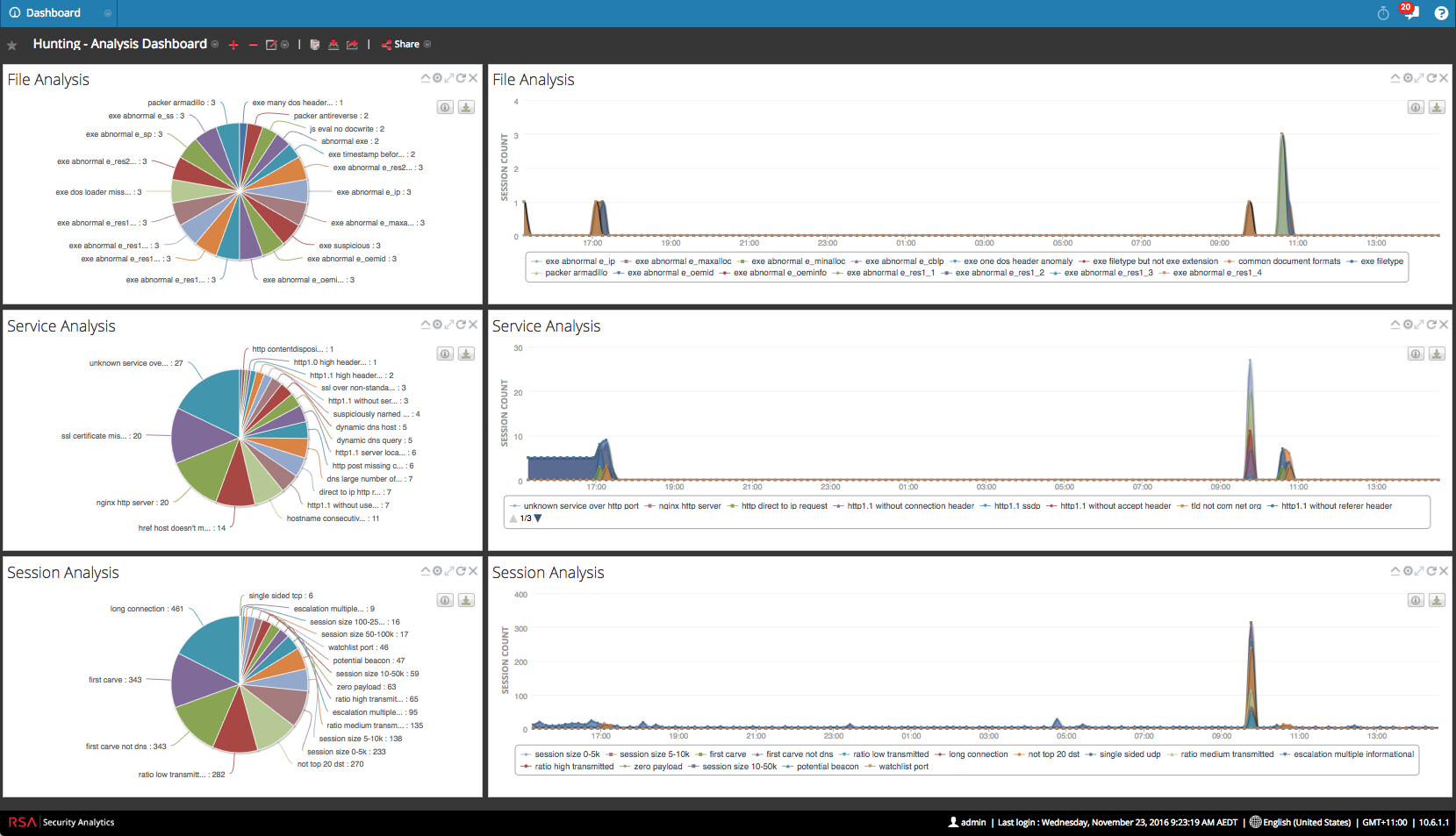The image size is (1456, 836).
Task: Click the red minus remove icon
Action: coord(253,45)
